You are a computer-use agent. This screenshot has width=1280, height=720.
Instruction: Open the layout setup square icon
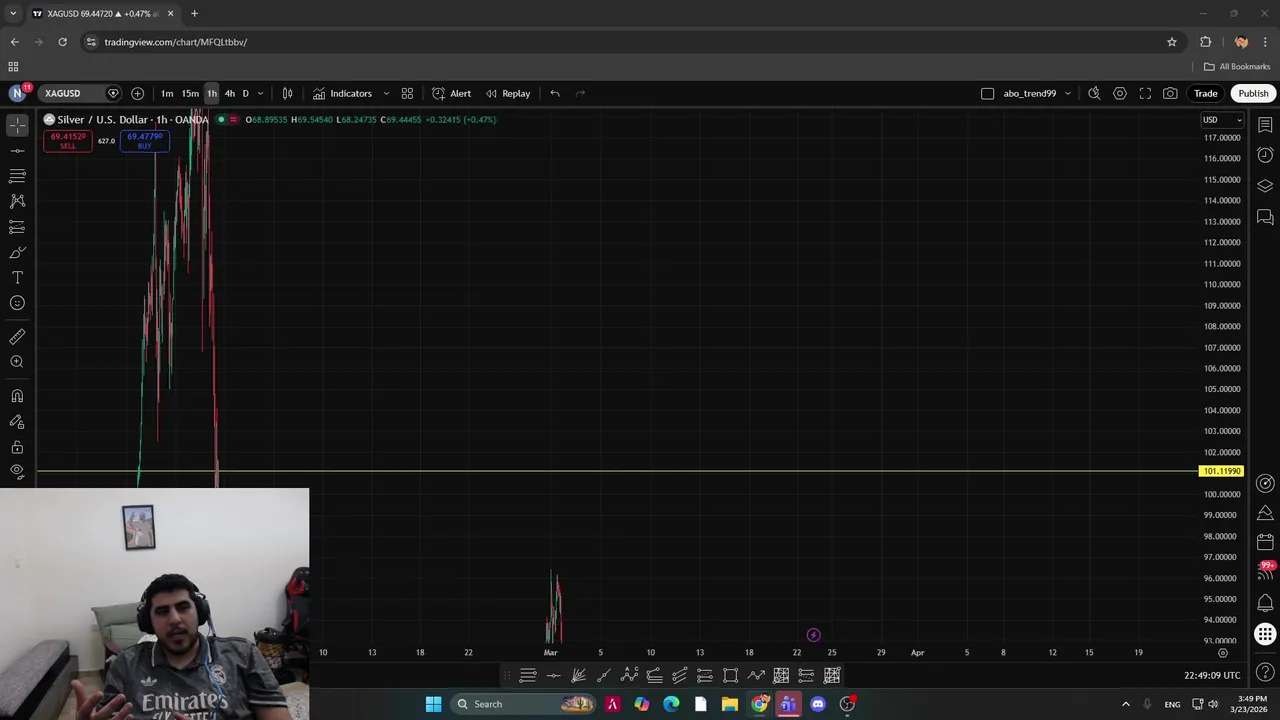tap(987, 93)
